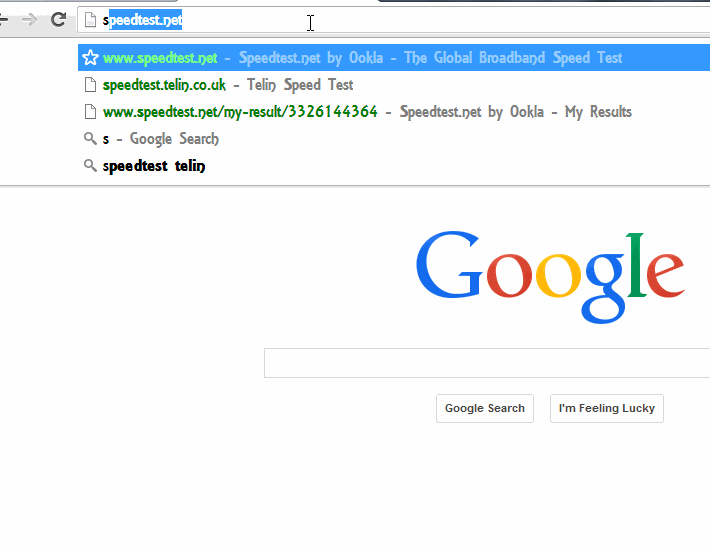Screen dimensions: 710x552
Task: Click the I'm Feeling Lucky button
Action: (607, 408)
